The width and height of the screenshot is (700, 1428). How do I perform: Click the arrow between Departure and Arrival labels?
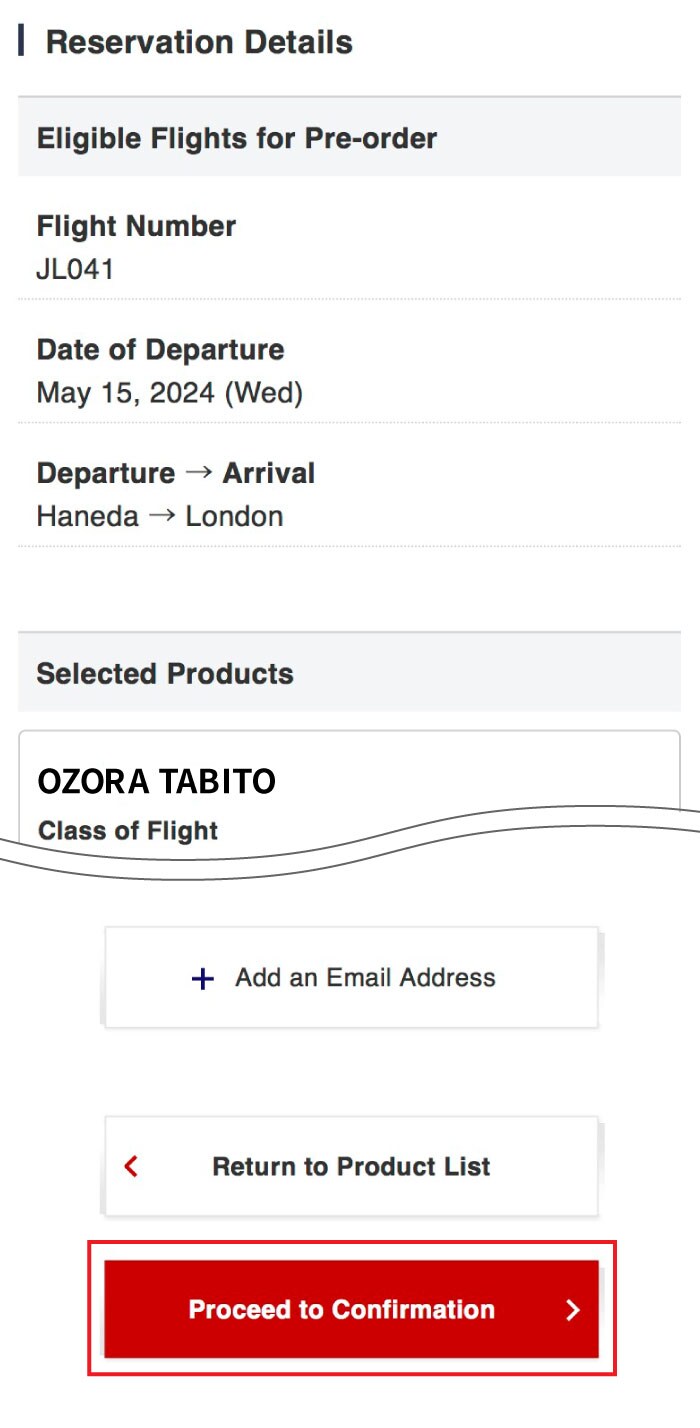tap(199, 473)
